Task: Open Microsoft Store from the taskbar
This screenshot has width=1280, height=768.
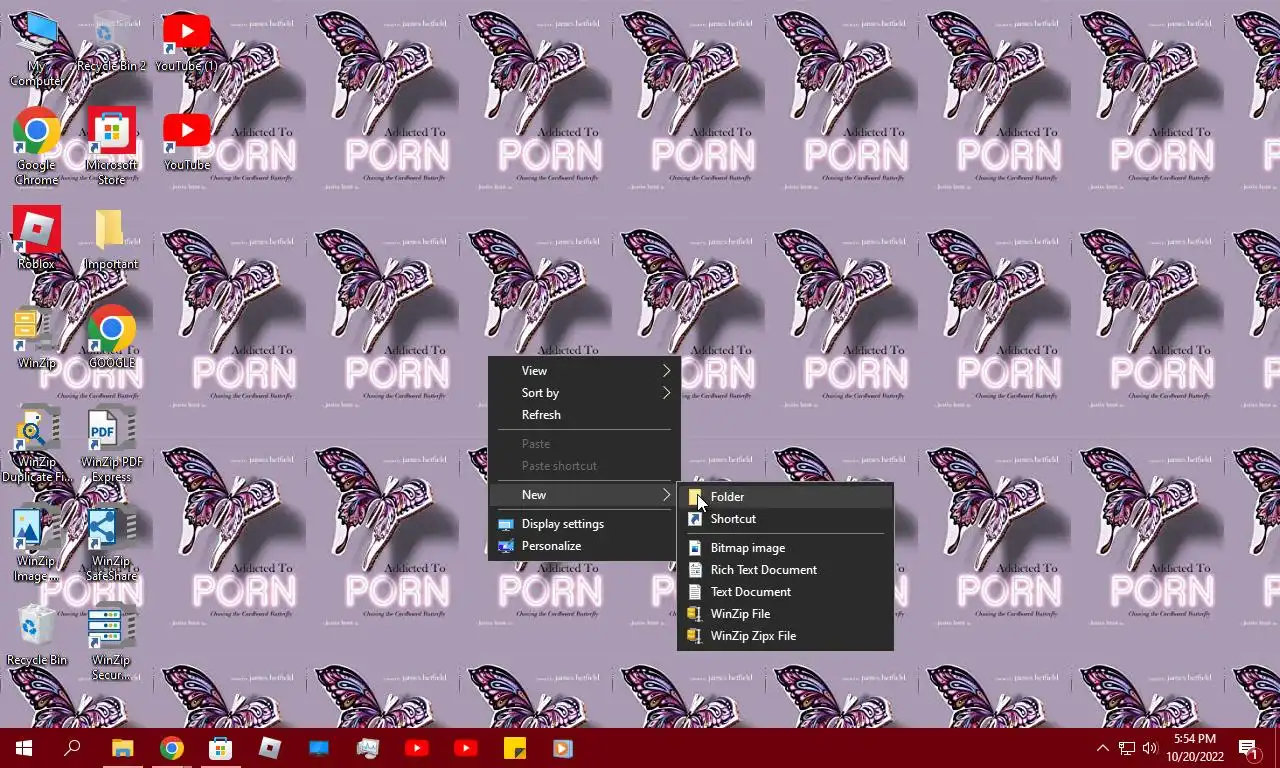Action: [x=220, y=748]
